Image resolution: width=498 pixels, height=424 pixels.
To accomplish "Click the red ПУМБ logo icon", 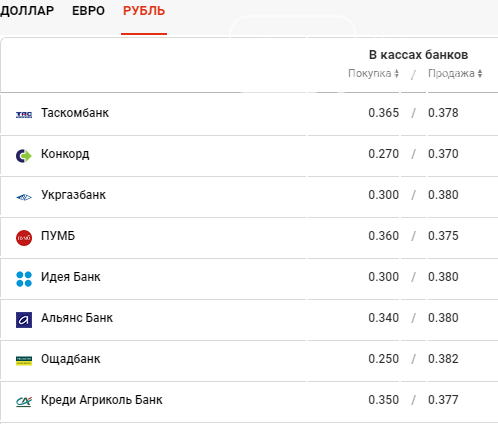I will [24, 238].
